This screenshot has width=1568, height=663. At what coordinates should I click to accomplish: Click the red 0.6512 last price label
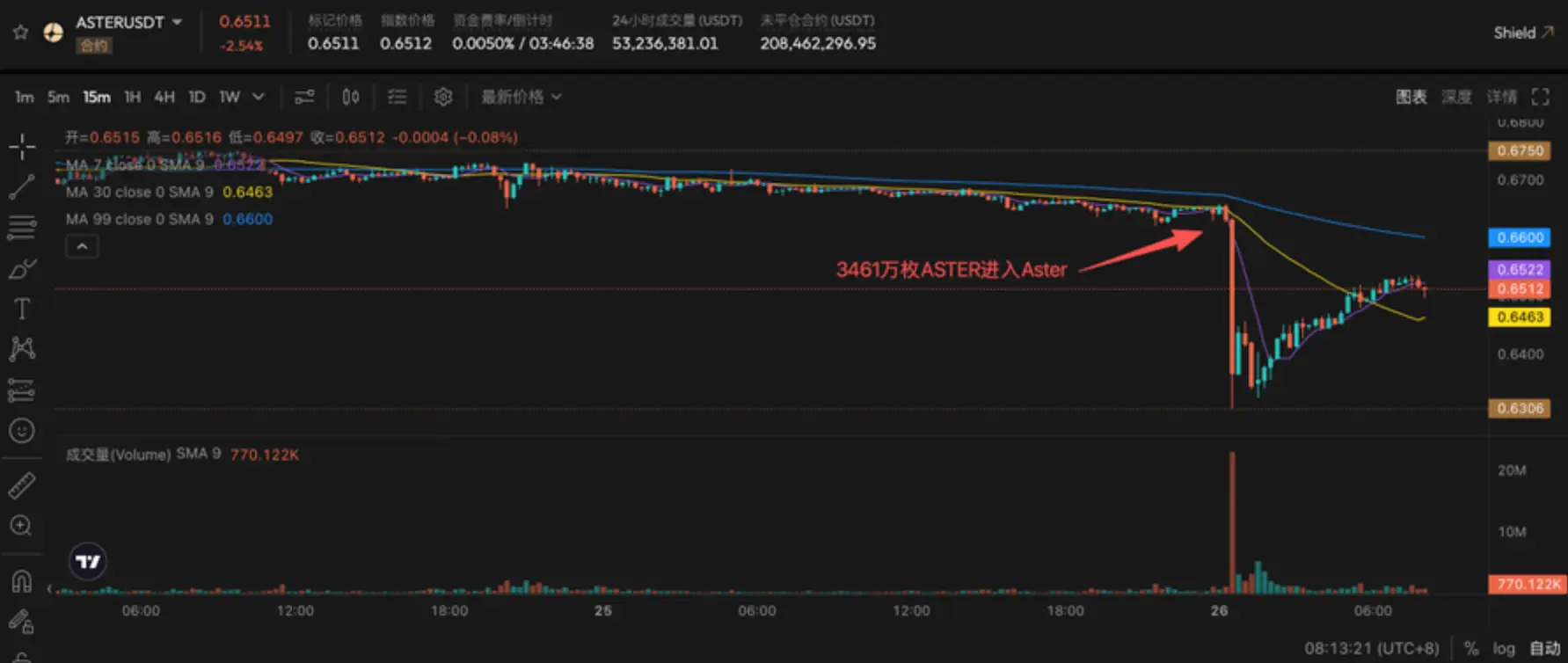[1520, 288]
